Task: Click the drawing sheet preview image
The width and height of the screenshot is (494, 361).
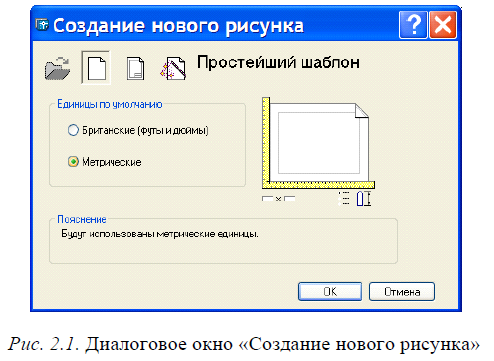Action: click(x=318, y=143)
